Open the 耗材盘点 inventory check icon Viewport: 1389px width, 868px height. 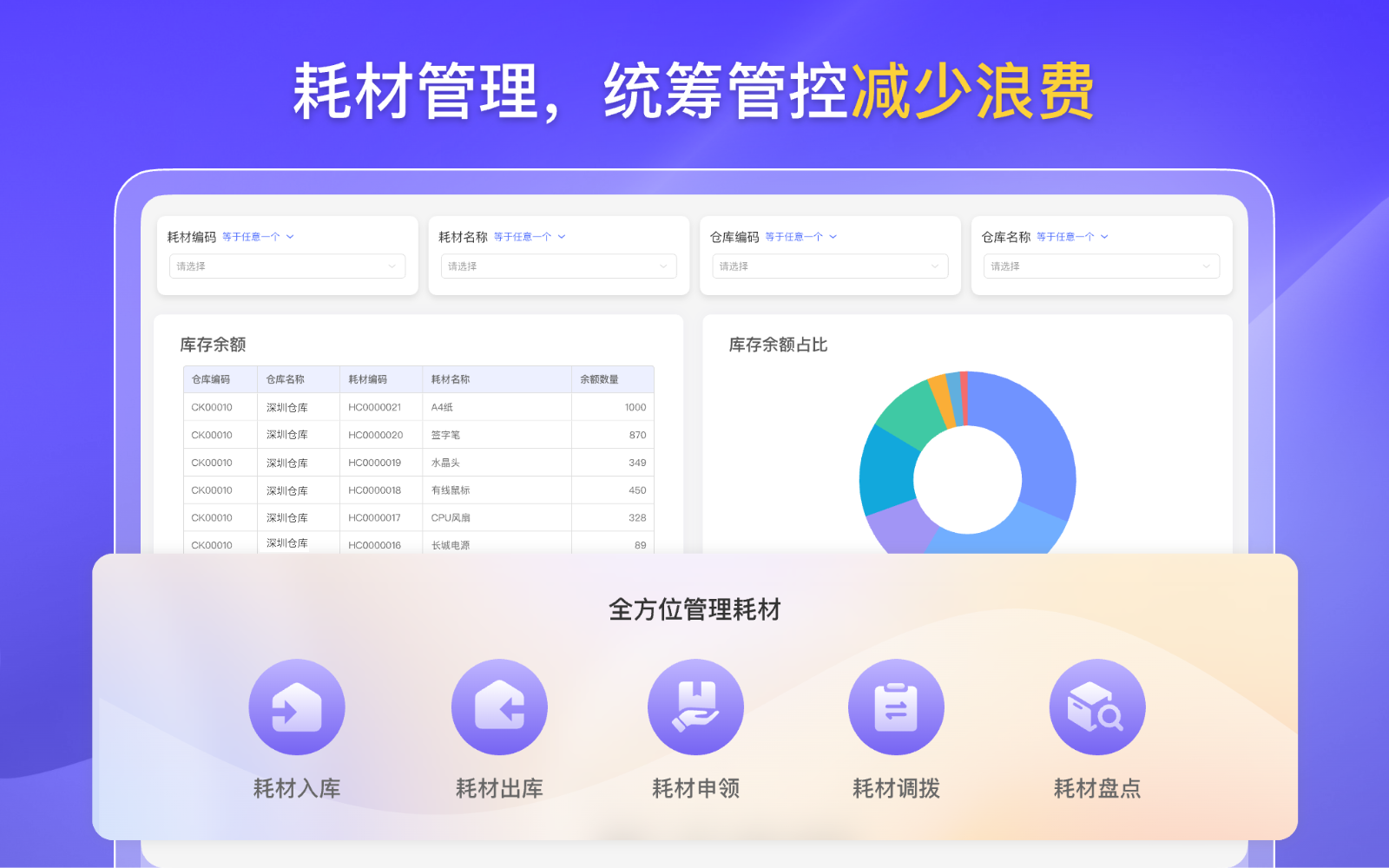tap(1096, 707)
